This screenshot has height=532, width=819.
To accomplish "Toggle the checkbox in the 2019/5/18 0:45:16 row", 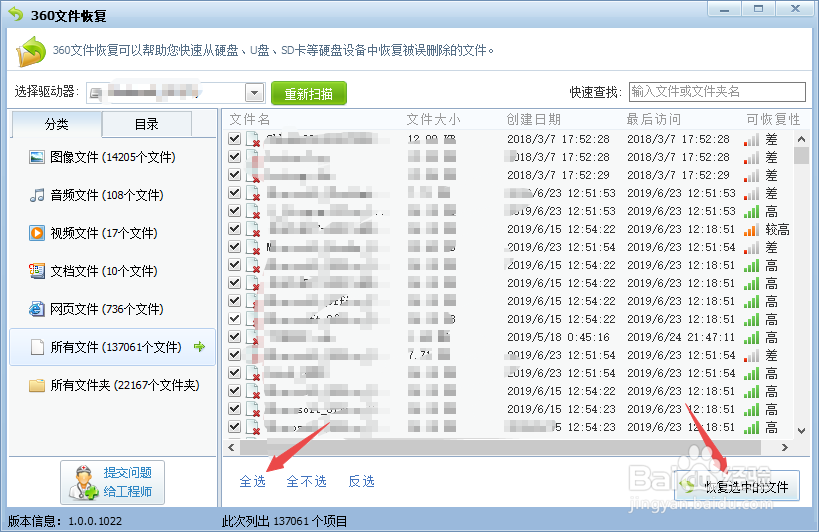I will click(235, 337).
